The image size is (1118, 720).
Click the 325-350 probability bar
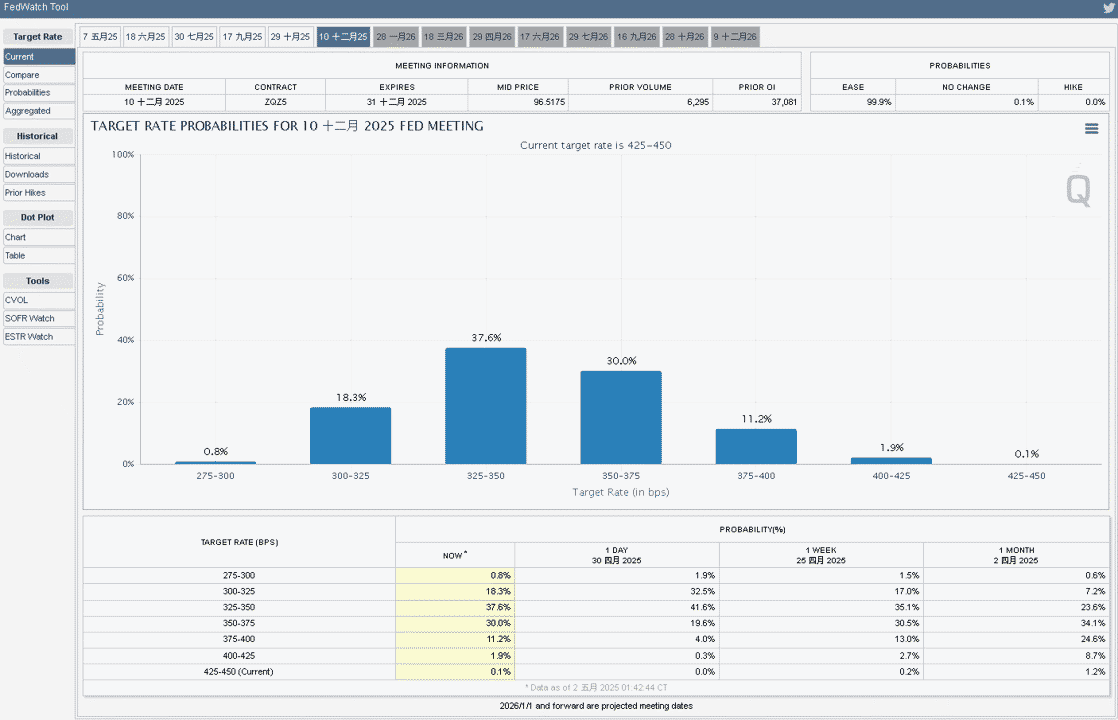coord(486,406)
